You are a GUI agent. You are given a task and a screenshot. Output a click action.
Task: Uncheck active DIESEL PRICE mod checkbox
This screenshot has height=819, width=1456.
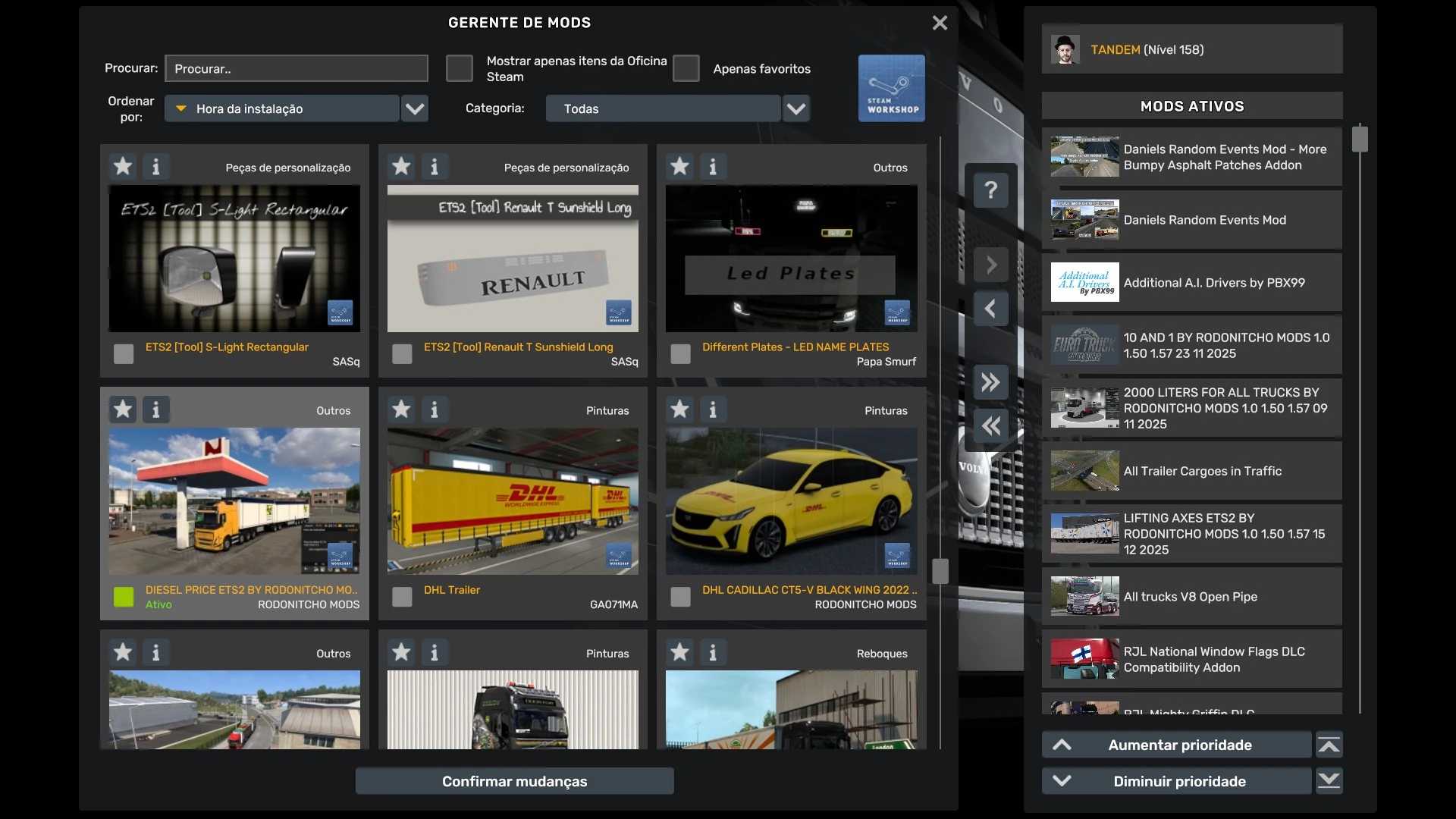[124, 597]
